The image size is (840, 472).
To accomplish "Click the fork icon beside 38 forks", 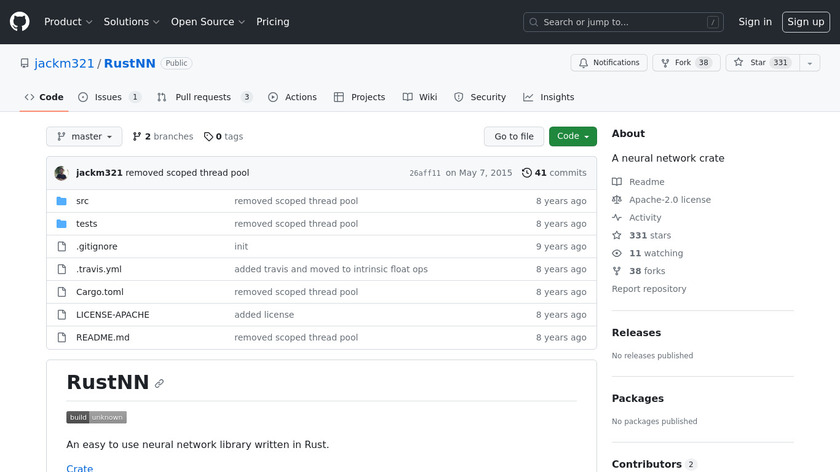I will click(x=617, y=271).
